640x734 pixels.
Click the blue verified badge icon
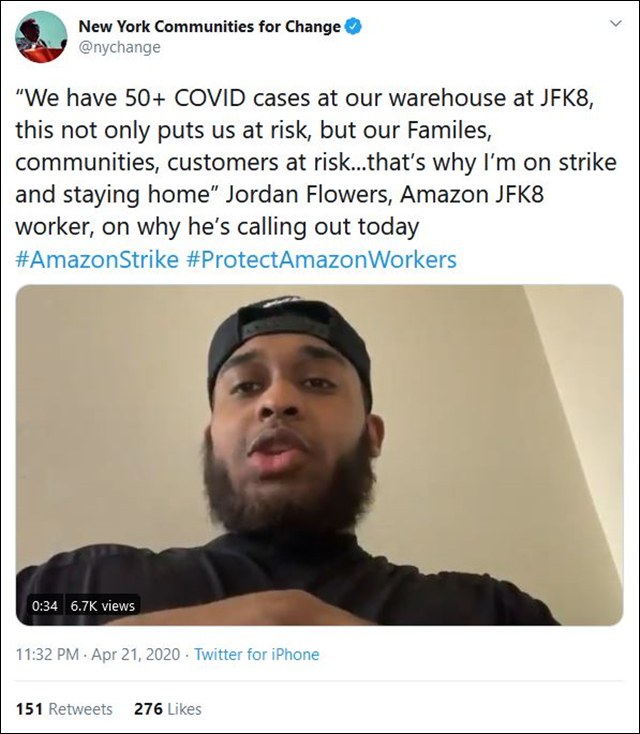(x=353, y=27)
